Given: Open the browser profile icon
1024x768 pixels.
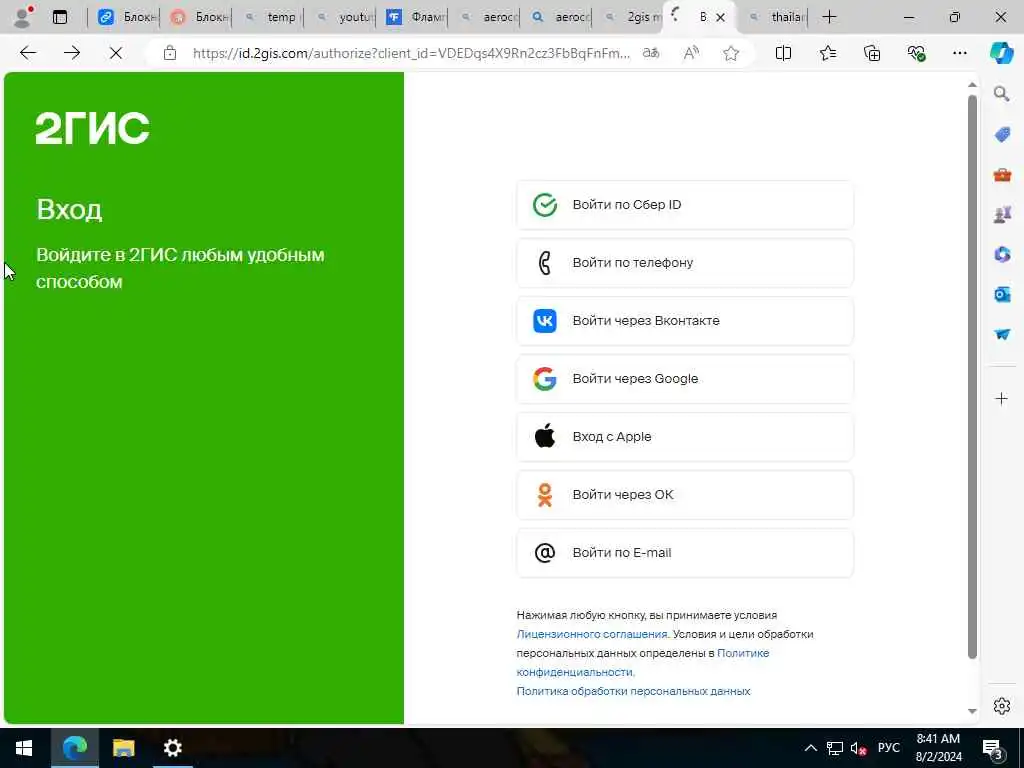Looking at the screenshot, I should coord(23,17).
